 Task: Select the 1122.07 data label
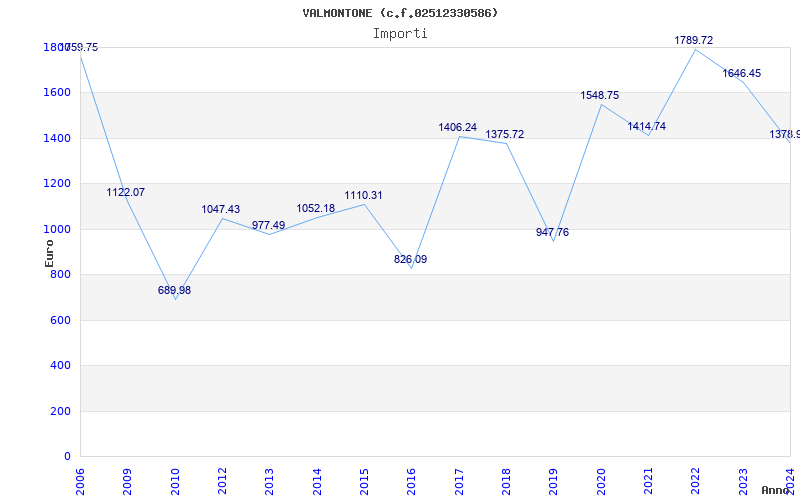coord(126,192)
